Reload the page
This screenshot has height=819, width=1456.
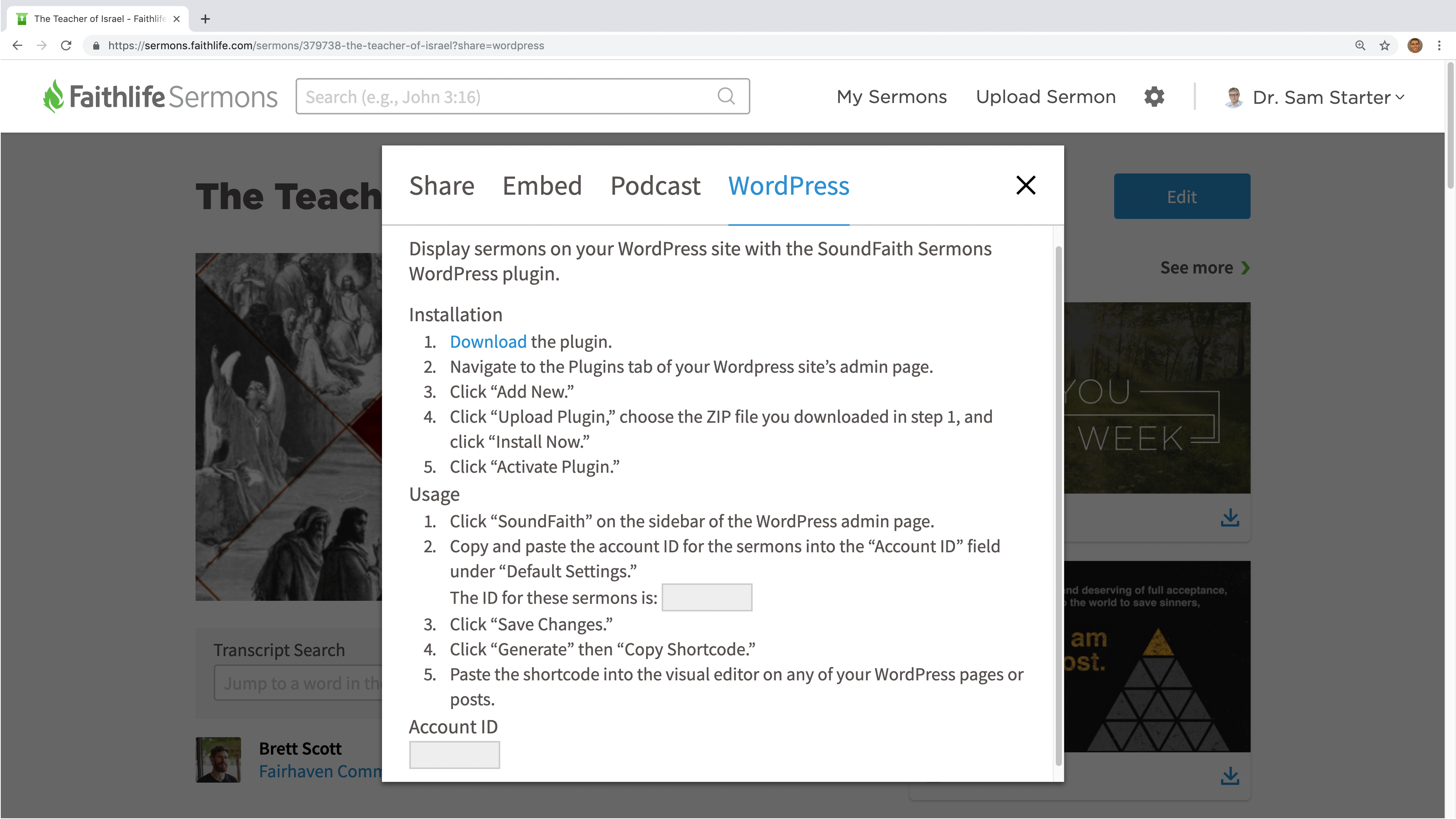66,45
